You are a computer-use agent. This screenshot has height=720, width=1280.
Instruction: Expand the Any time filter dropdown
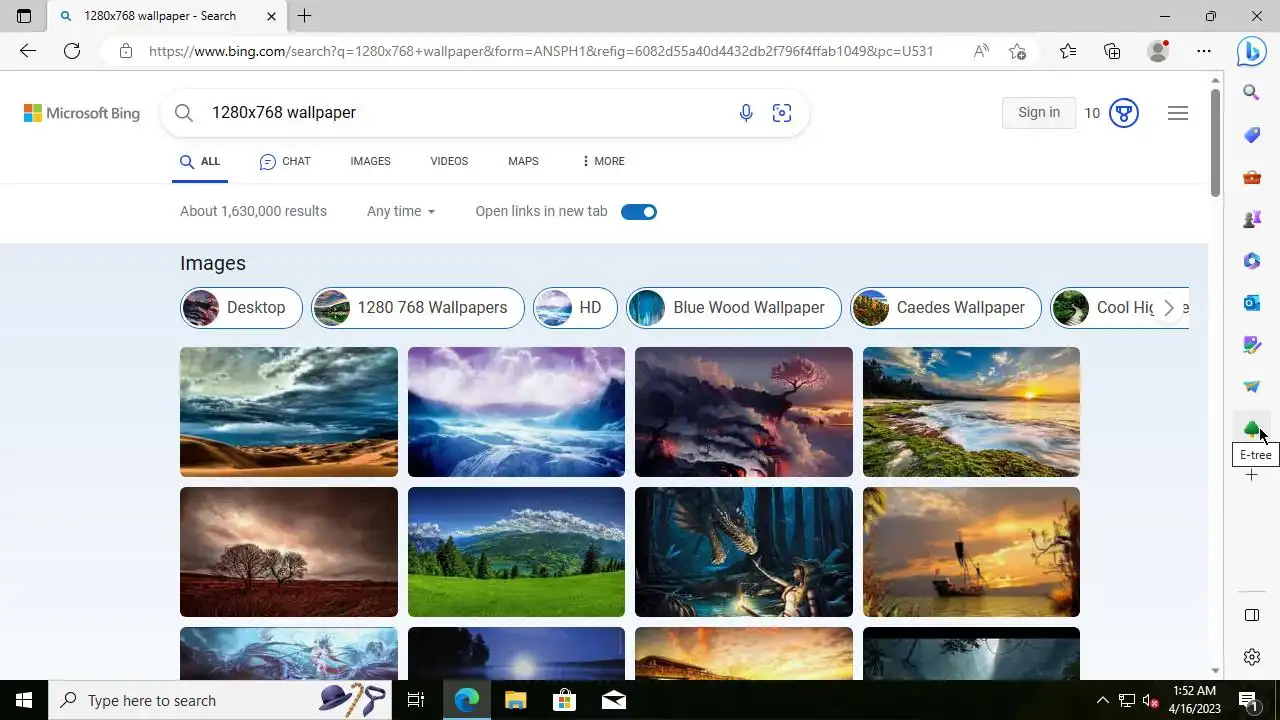pyautogui.click(x=401, y=211)
